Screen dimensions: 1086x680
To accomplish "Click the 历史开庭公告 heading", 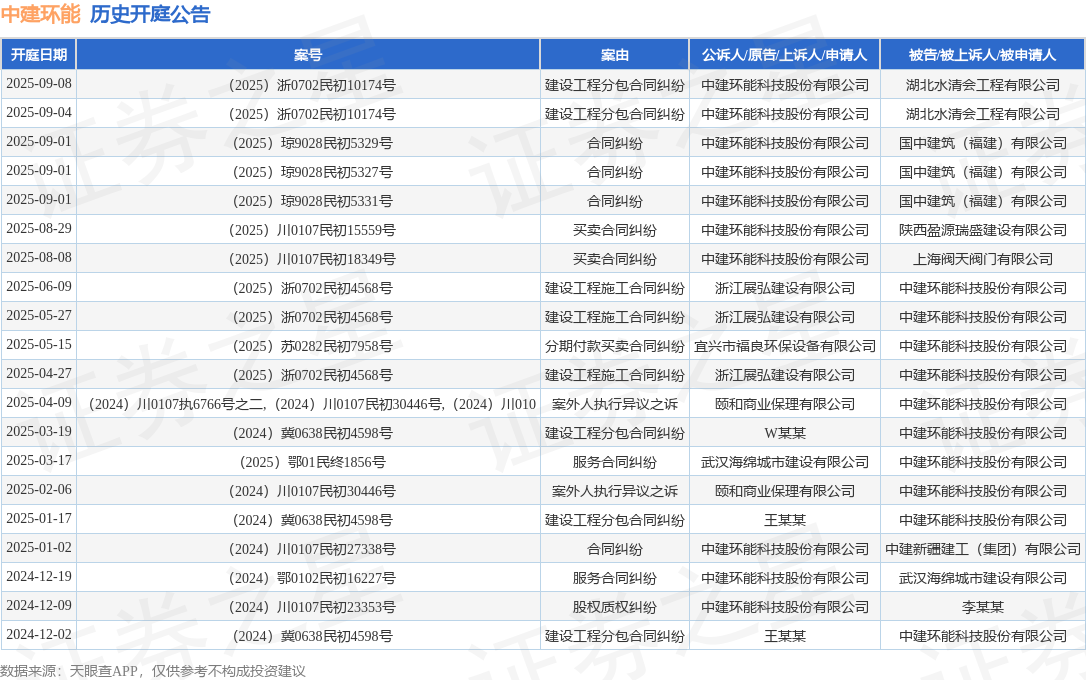I will [x=150, y=14].
